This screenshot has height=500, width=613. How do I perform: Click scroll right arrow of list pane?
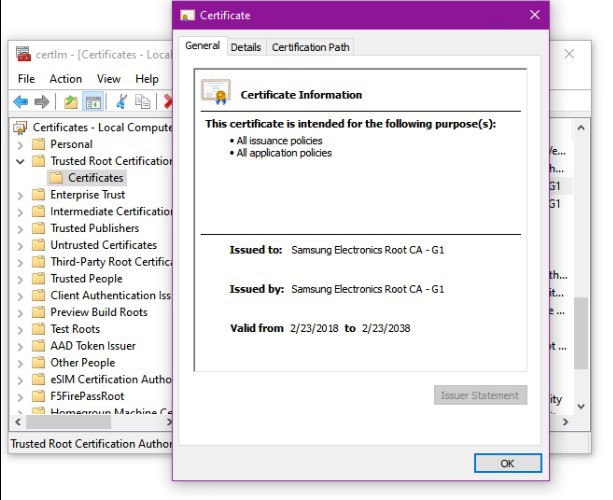pyautogui.click(x=565, y=422)
